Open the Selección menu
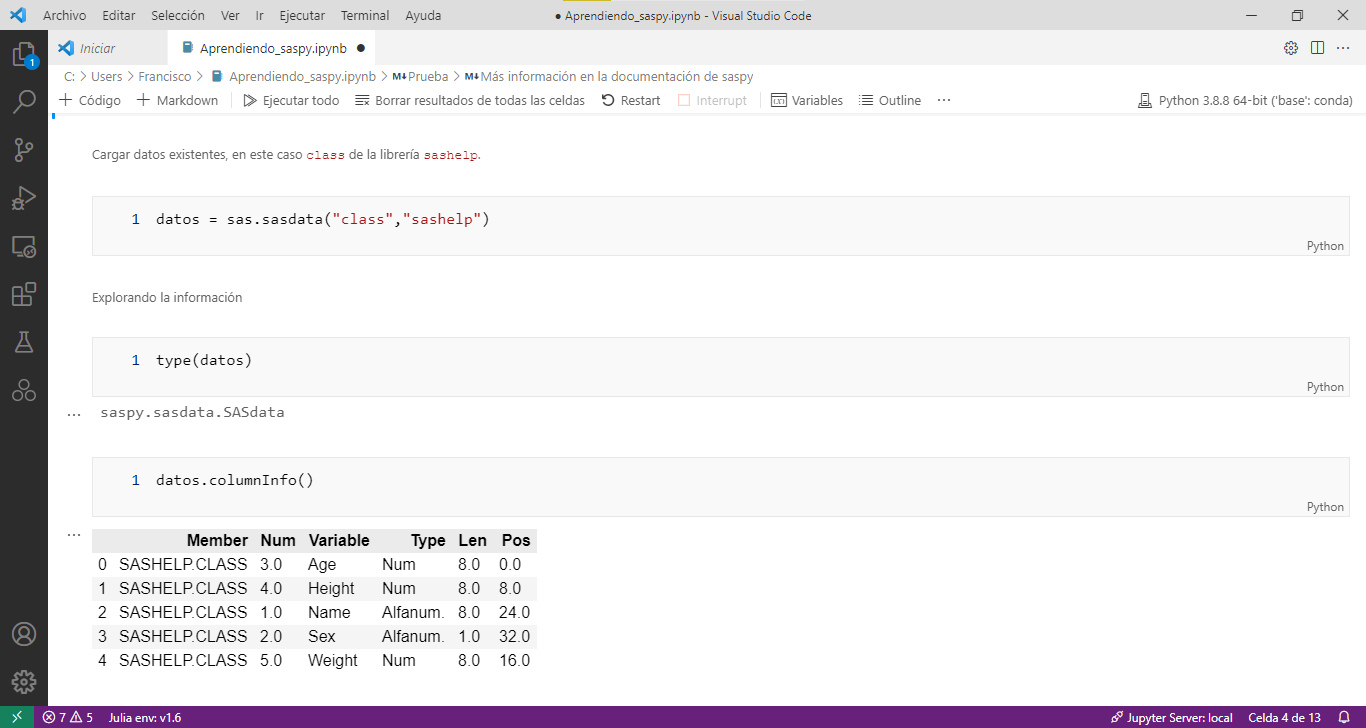 (x=178, y=16)
